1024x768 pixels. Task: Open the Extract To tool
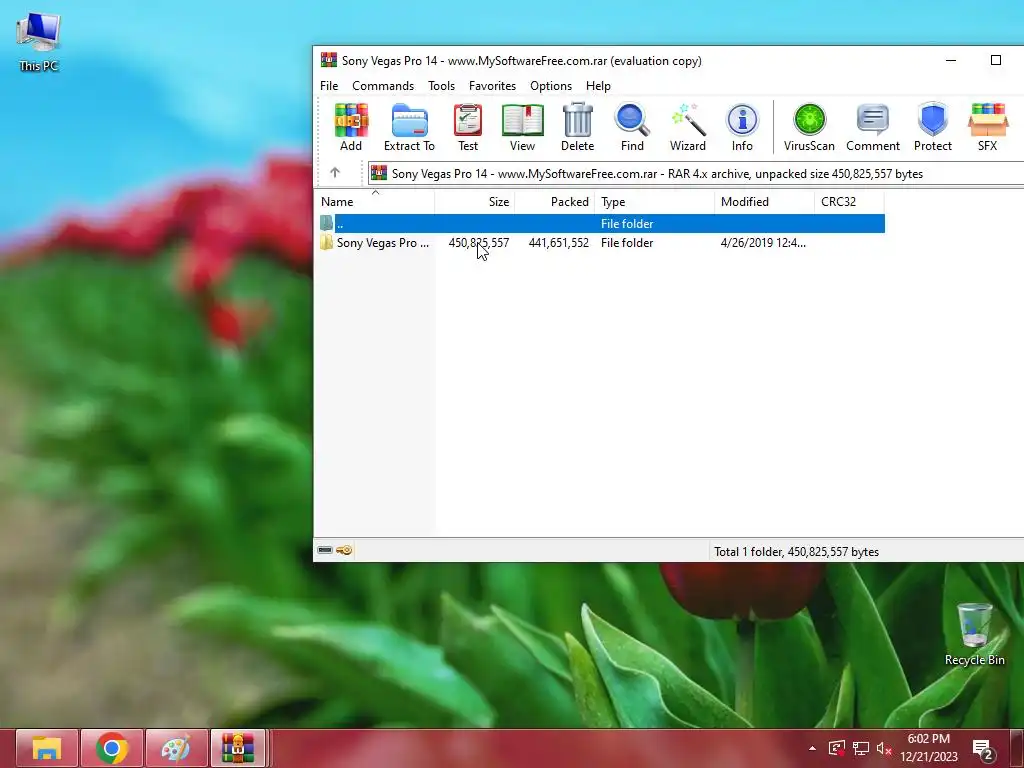click(x=409, y=127)
